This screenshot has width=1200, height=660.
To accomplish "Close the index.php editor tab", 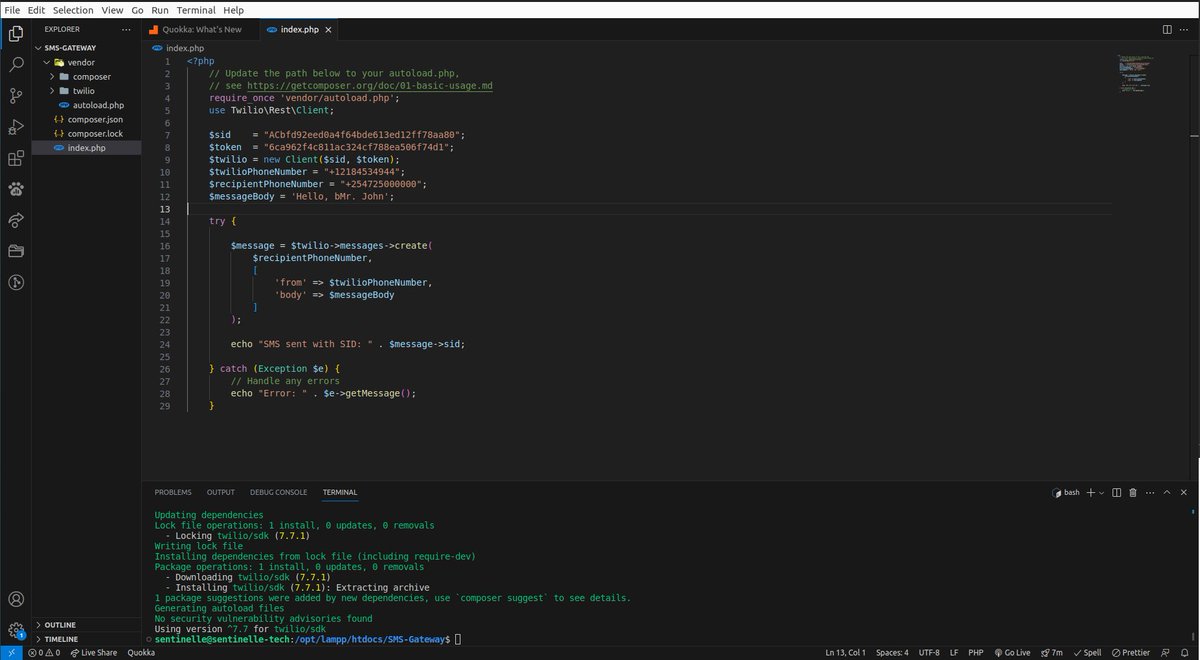I will (x=328, y=30).
